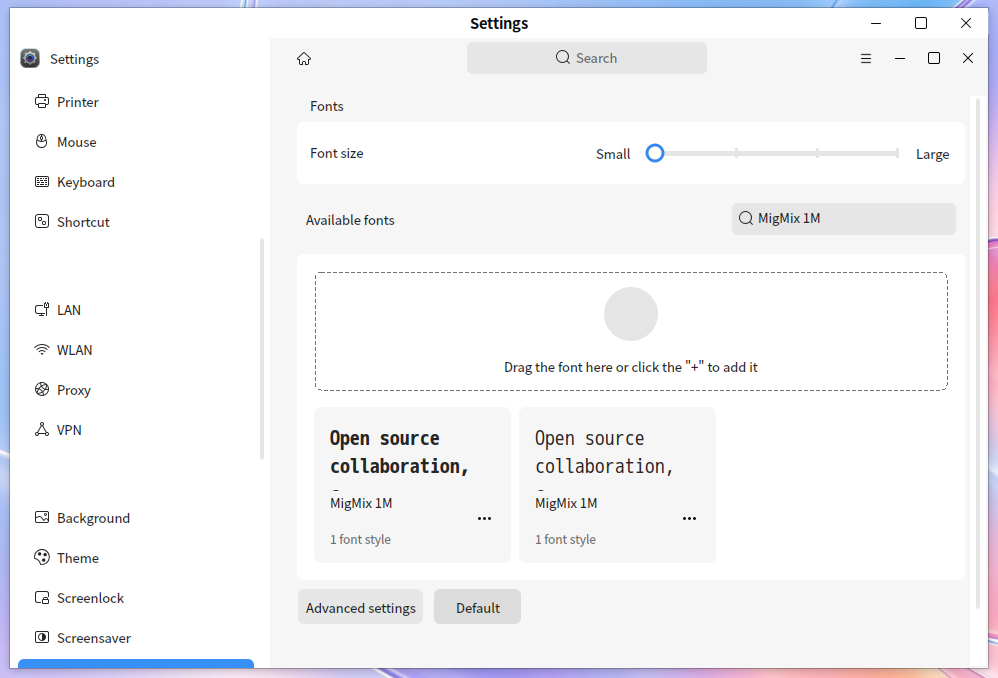Open Theme settings
Viewport: 998px width, 678px height.
pyautogui.click(x=136, y=558)
